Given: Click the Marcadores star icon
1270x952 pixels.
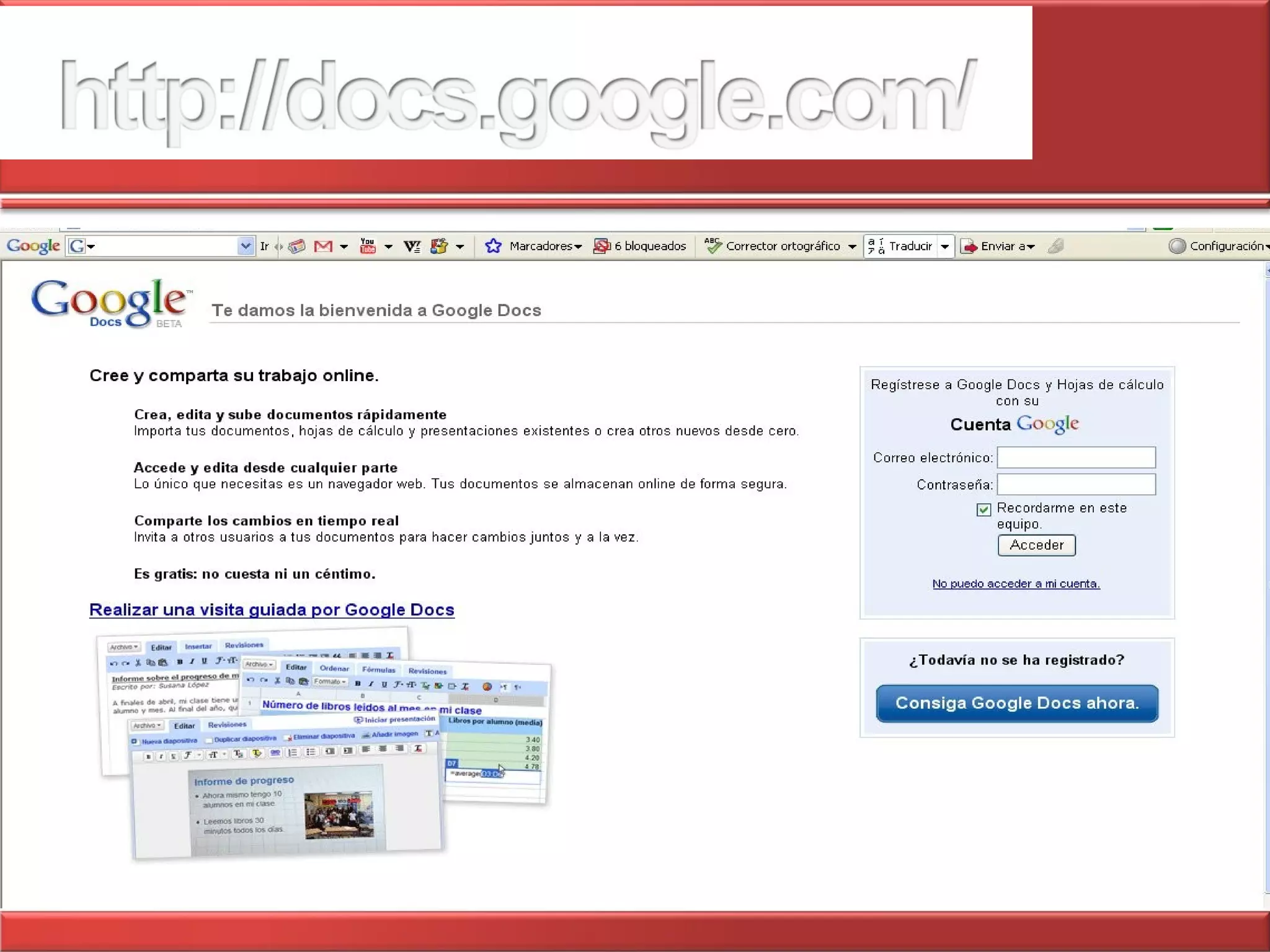Looking at the screenshot, I should (x=493, y=247).
